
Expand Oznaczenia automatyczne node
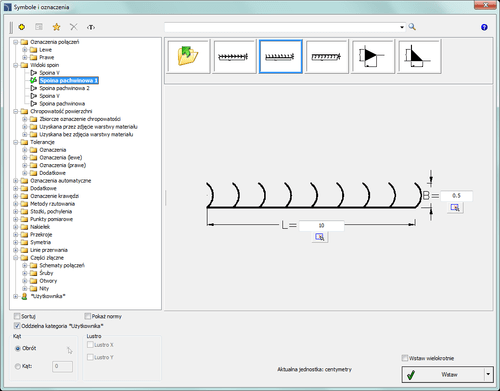(15, 181)
